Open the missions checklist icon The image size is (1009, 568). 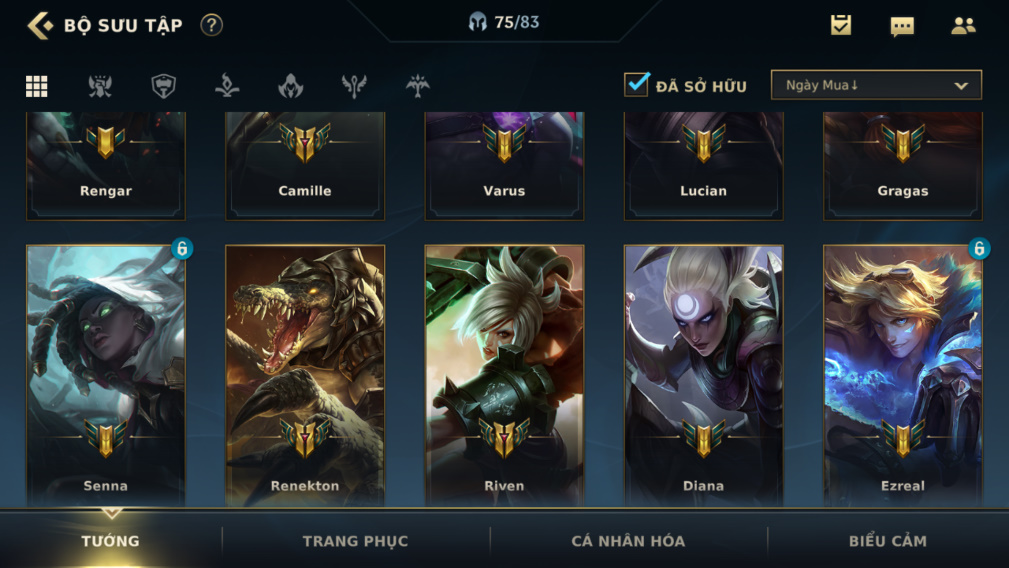[840, 25]
